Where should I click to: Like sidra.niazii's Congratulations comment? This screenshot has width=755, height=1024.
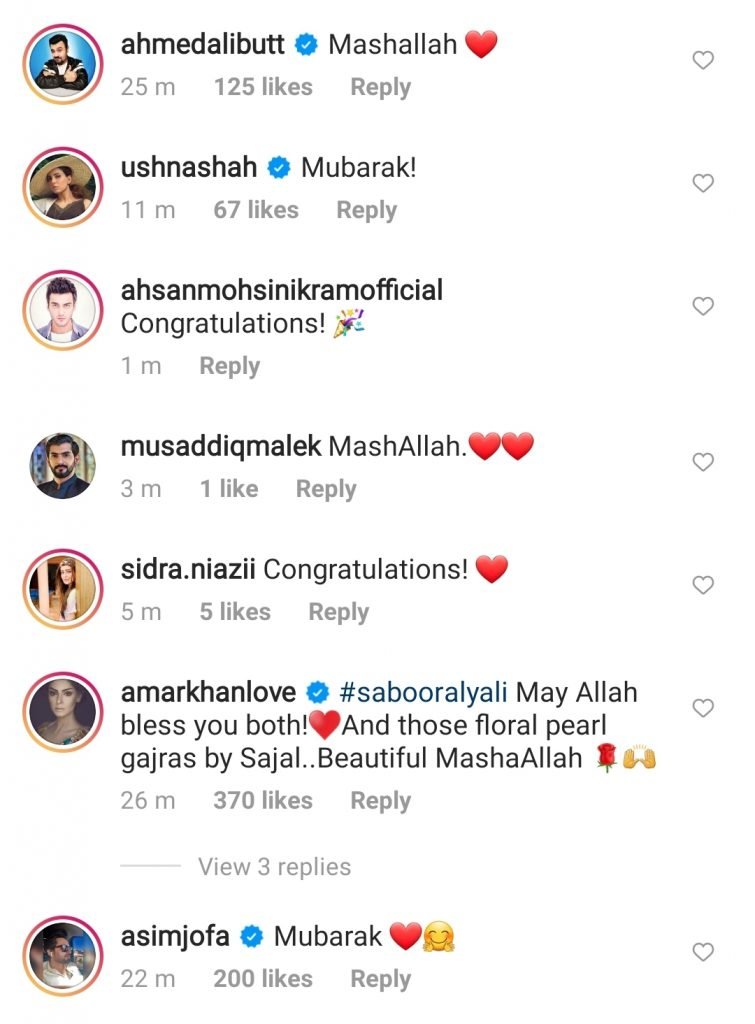coord(703,585)
